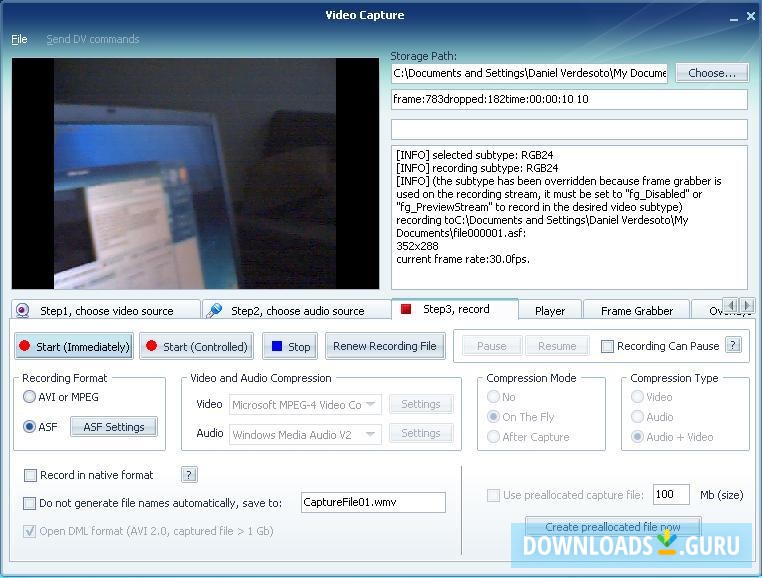This screenshot has height=578, width=762.
Task: Click the red square icon on Step3 tab
Action: (406, 309)
